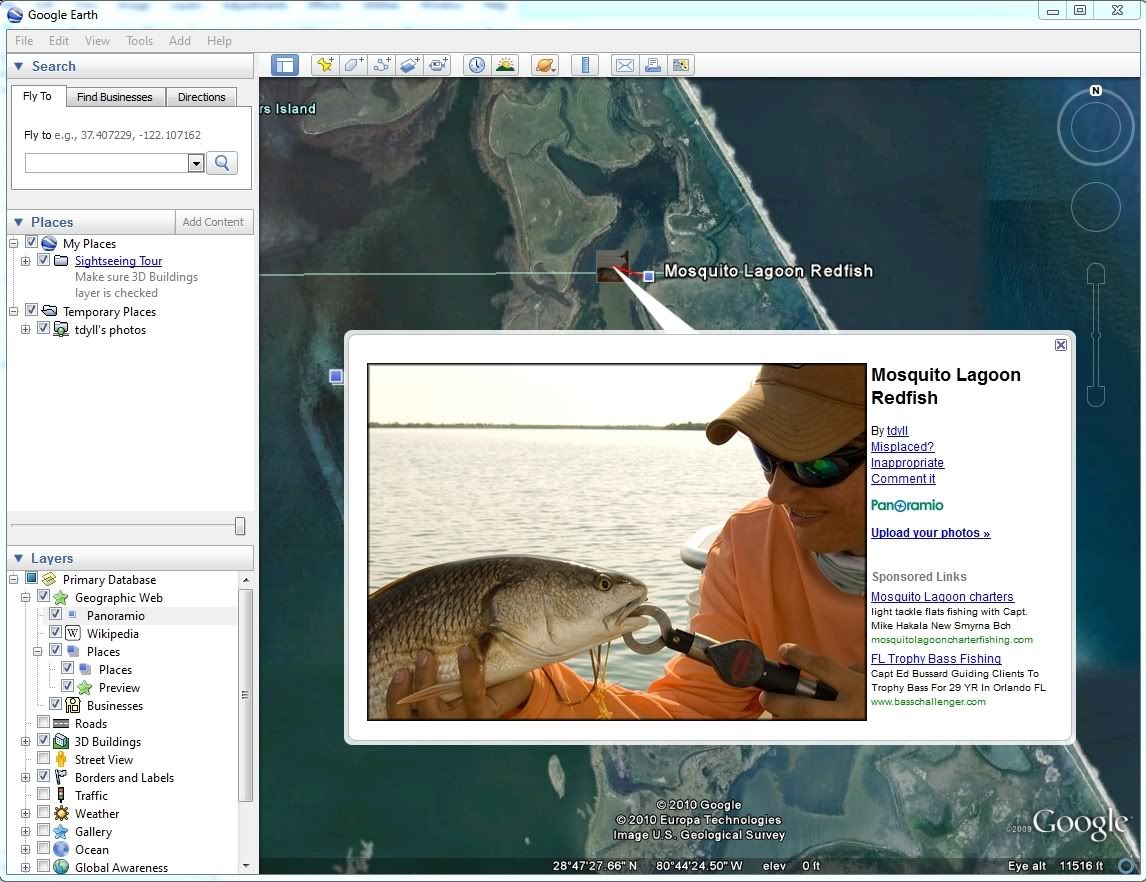
Task: Open the Mosquito Lagoon charters sponsored link
Action: point(943,597)
